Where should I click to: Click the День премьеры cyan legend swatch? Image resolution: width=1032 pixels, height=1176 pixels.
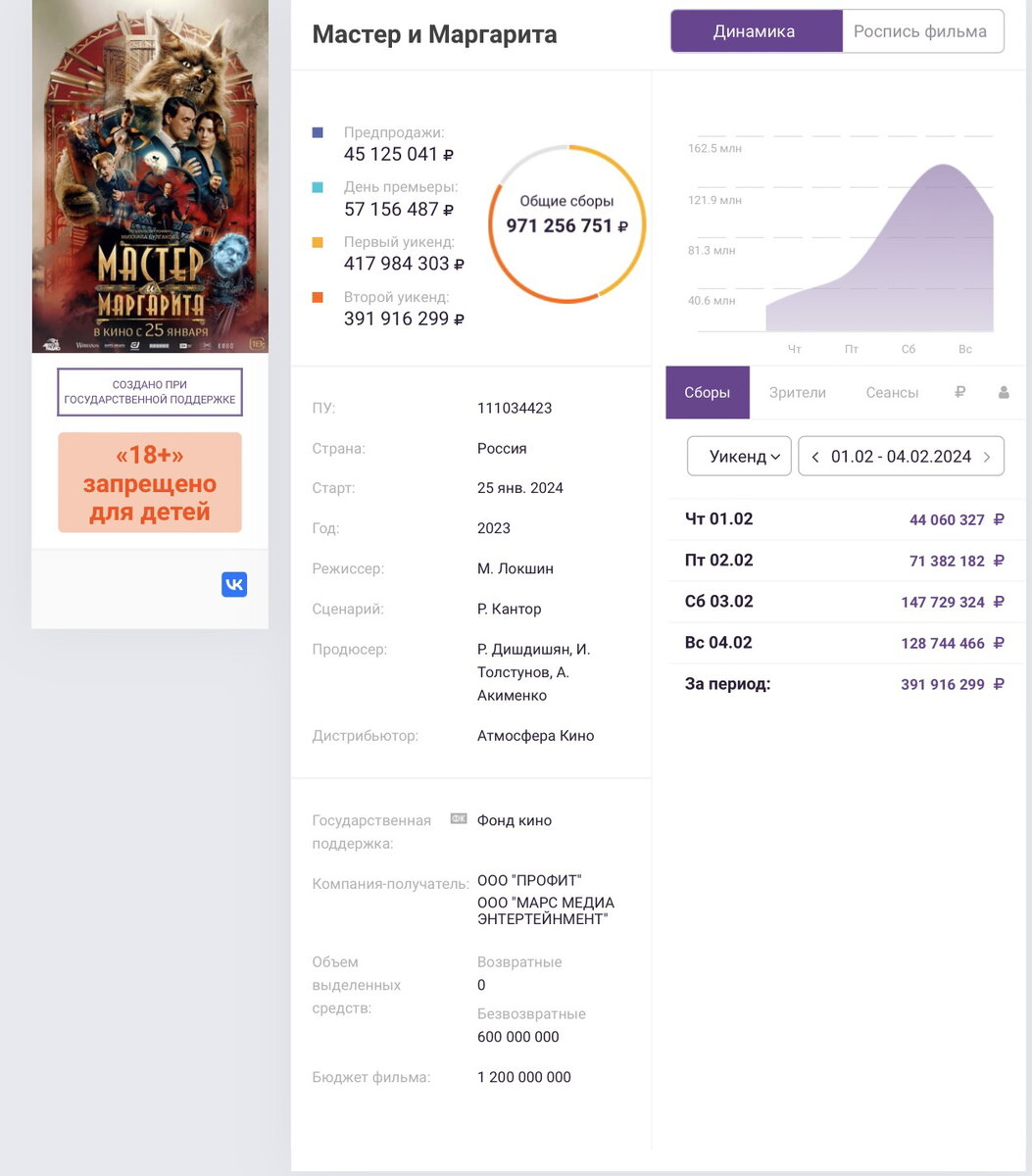(318, 187)
